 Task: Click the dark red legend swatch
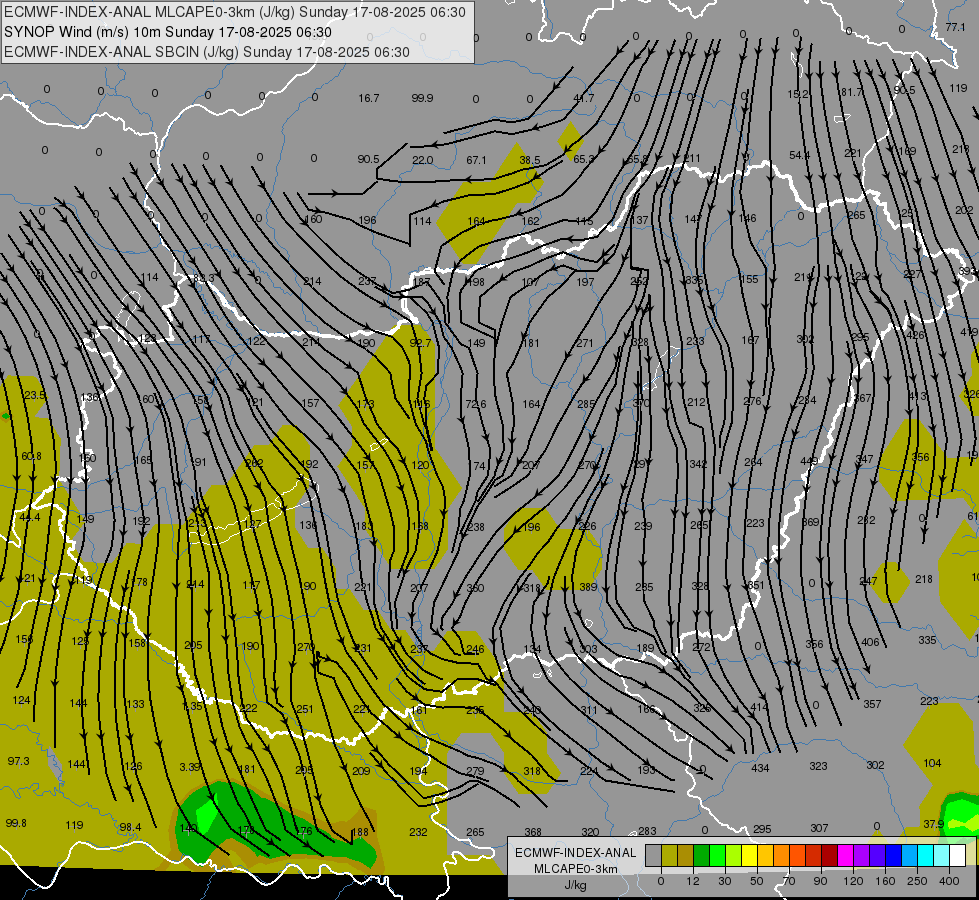tap(829, 855)
